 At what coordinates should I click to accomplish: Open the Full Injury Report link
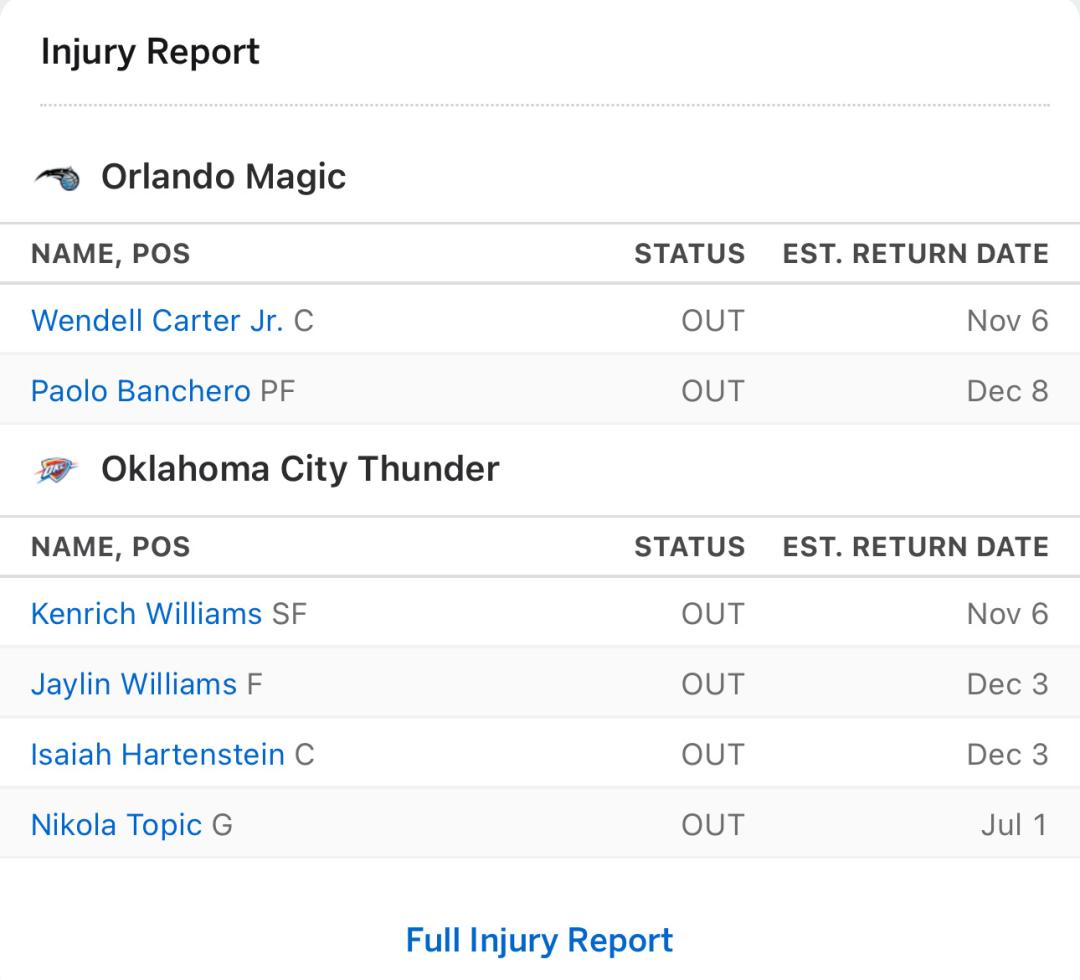(x=539, y=941)
